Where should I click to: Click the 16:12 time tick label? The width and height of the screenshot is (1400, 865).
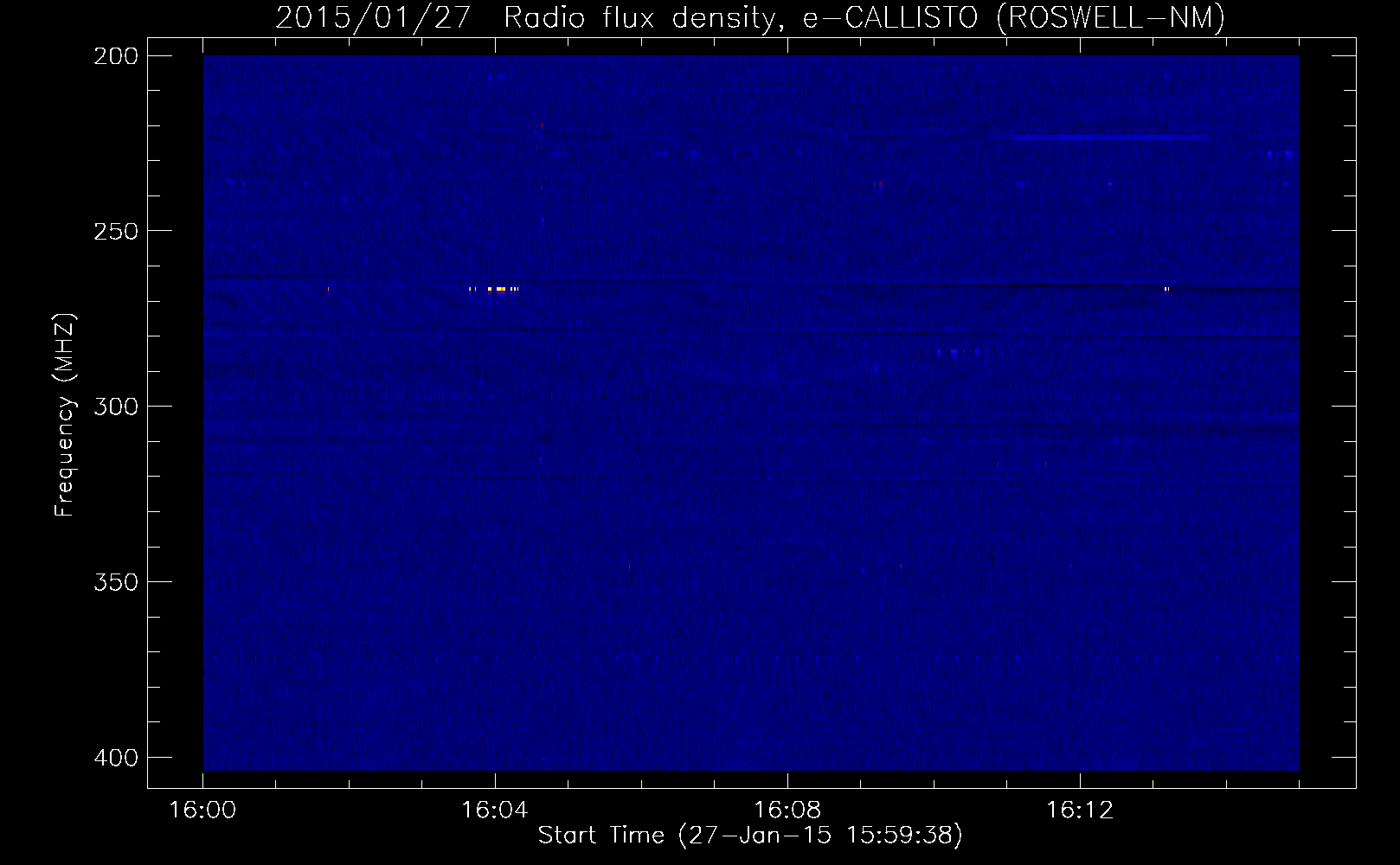point(1079,811)
